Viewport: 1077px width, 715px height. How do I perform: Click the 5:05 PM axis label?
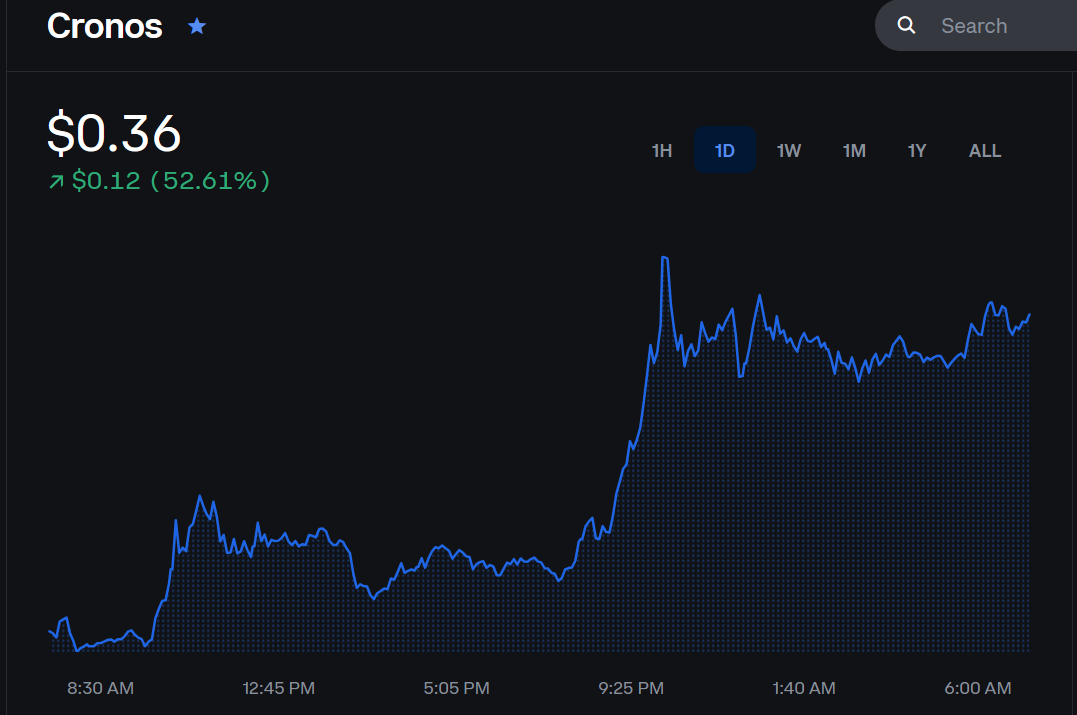pos(456,688)
